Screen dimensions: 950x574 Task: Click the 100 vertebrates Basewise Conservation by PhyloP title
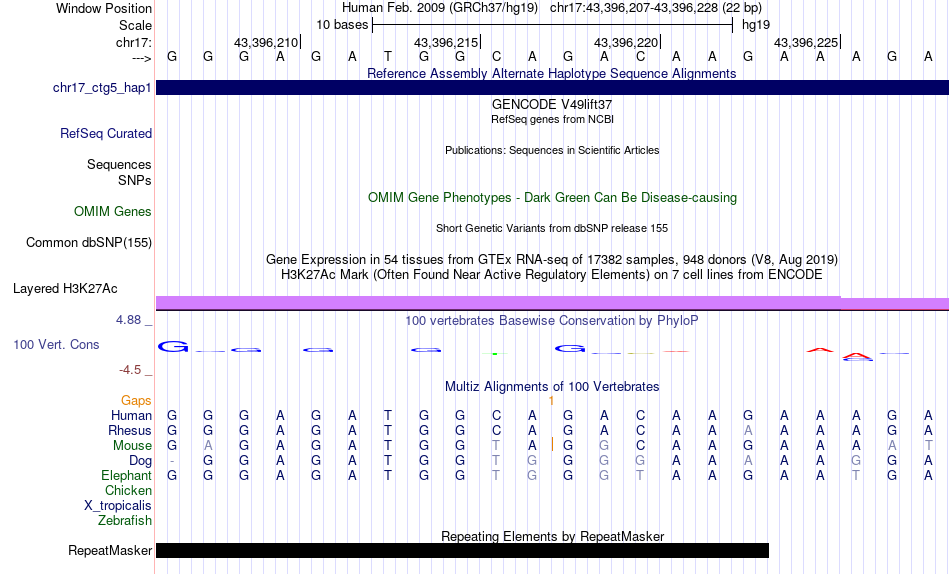point(552,321)
